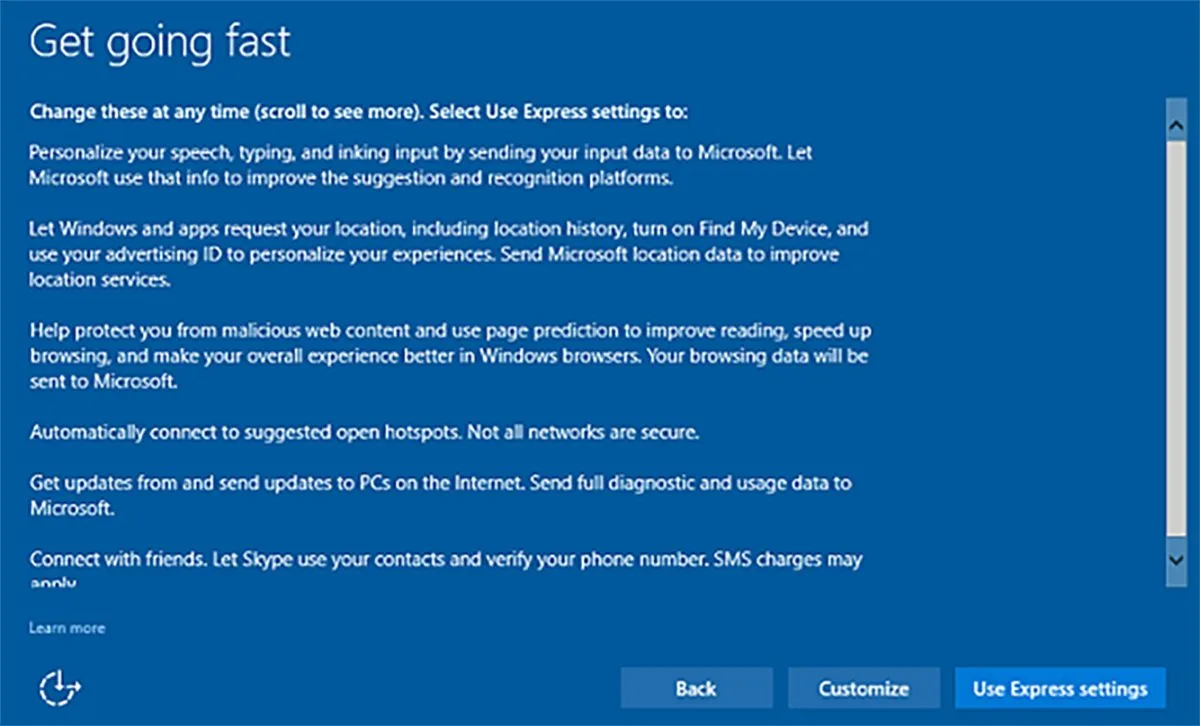Click the speech and typing personalization paragraph

pos(420,165)
